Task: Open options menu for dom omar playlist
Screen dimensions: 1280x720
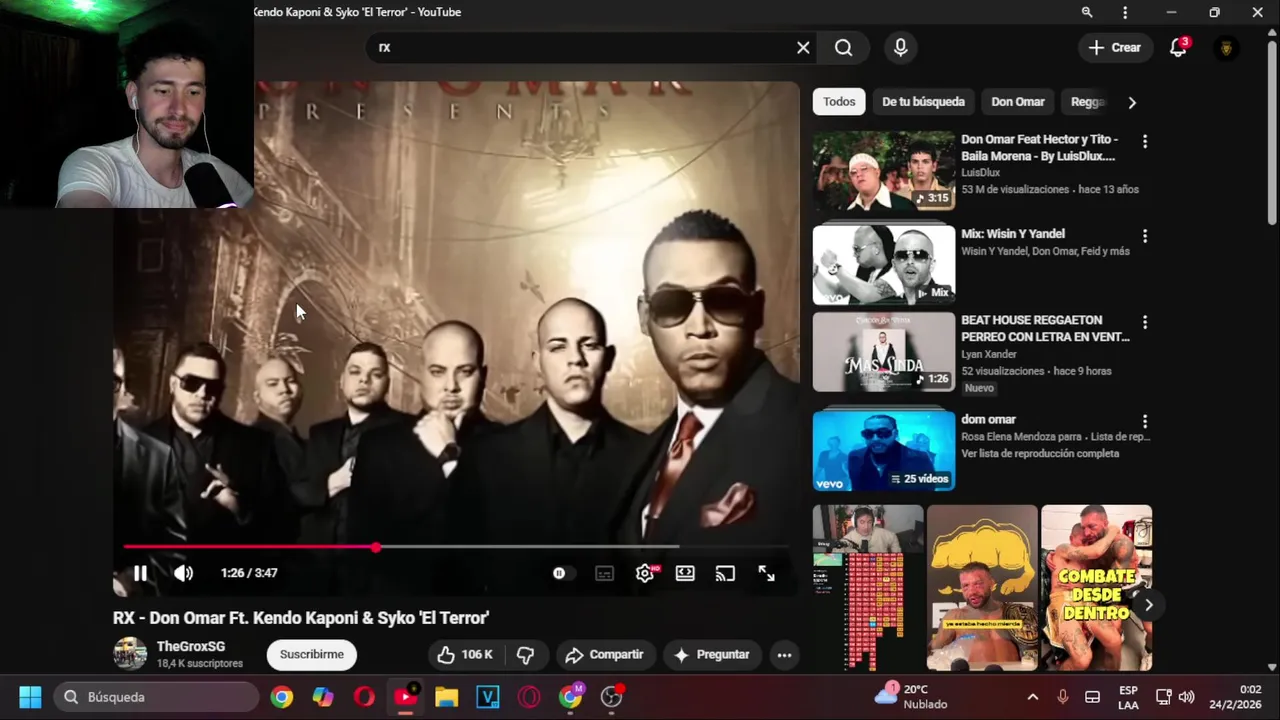Action: click(x=1145, y=422)
